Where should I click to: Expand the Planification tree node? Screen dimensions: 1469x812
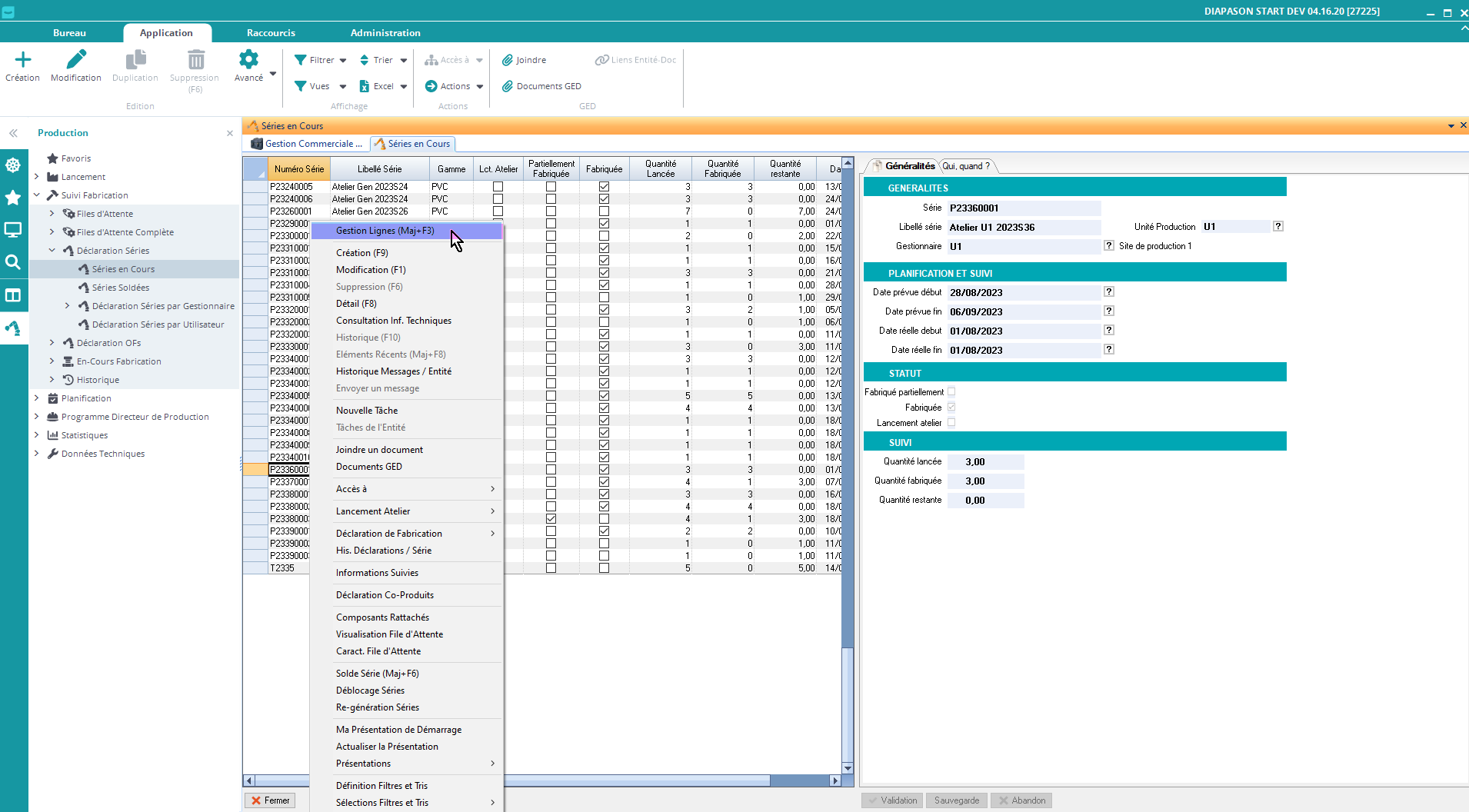(36, 398)
